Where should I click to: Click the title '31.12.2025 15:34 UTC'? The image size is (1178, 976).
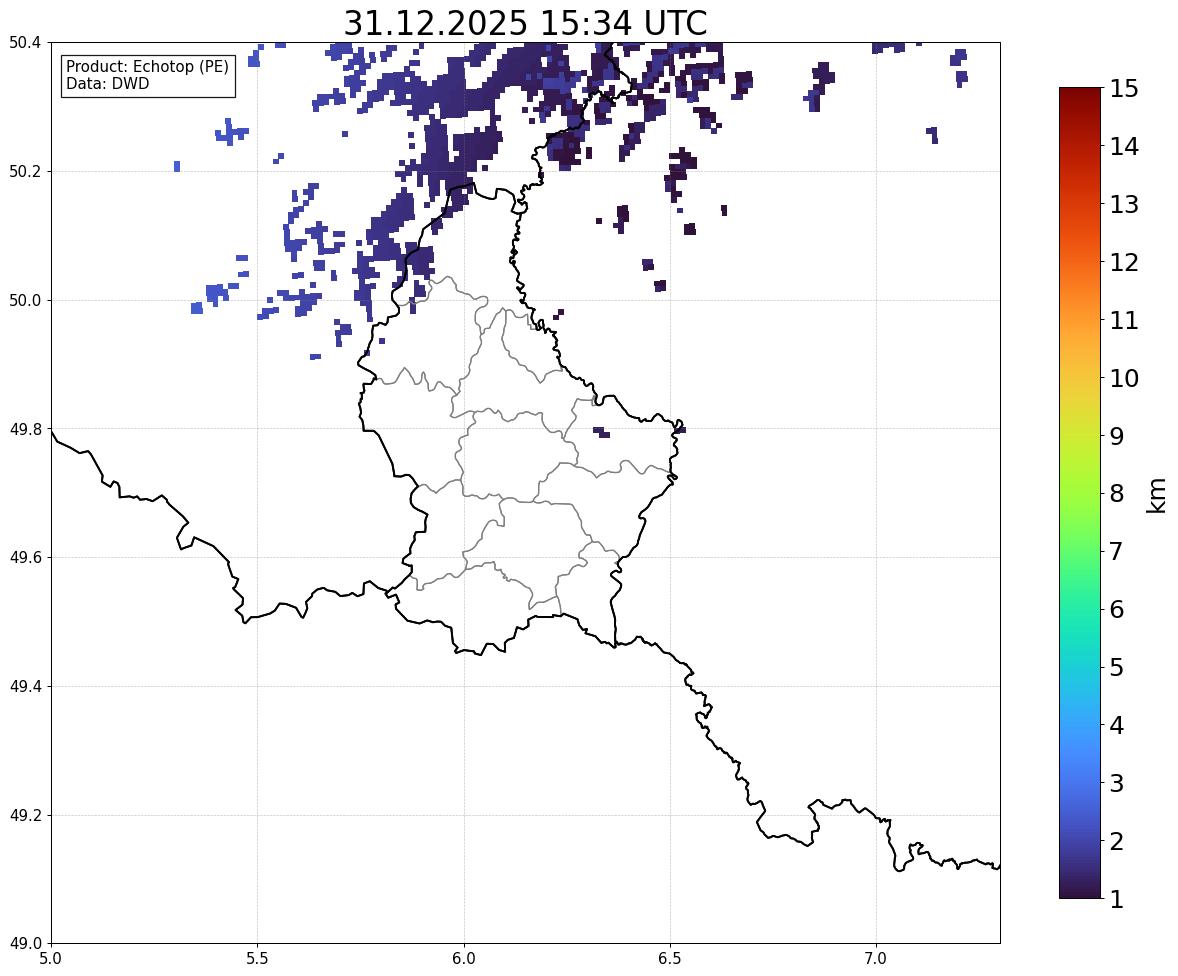(525, 23)
